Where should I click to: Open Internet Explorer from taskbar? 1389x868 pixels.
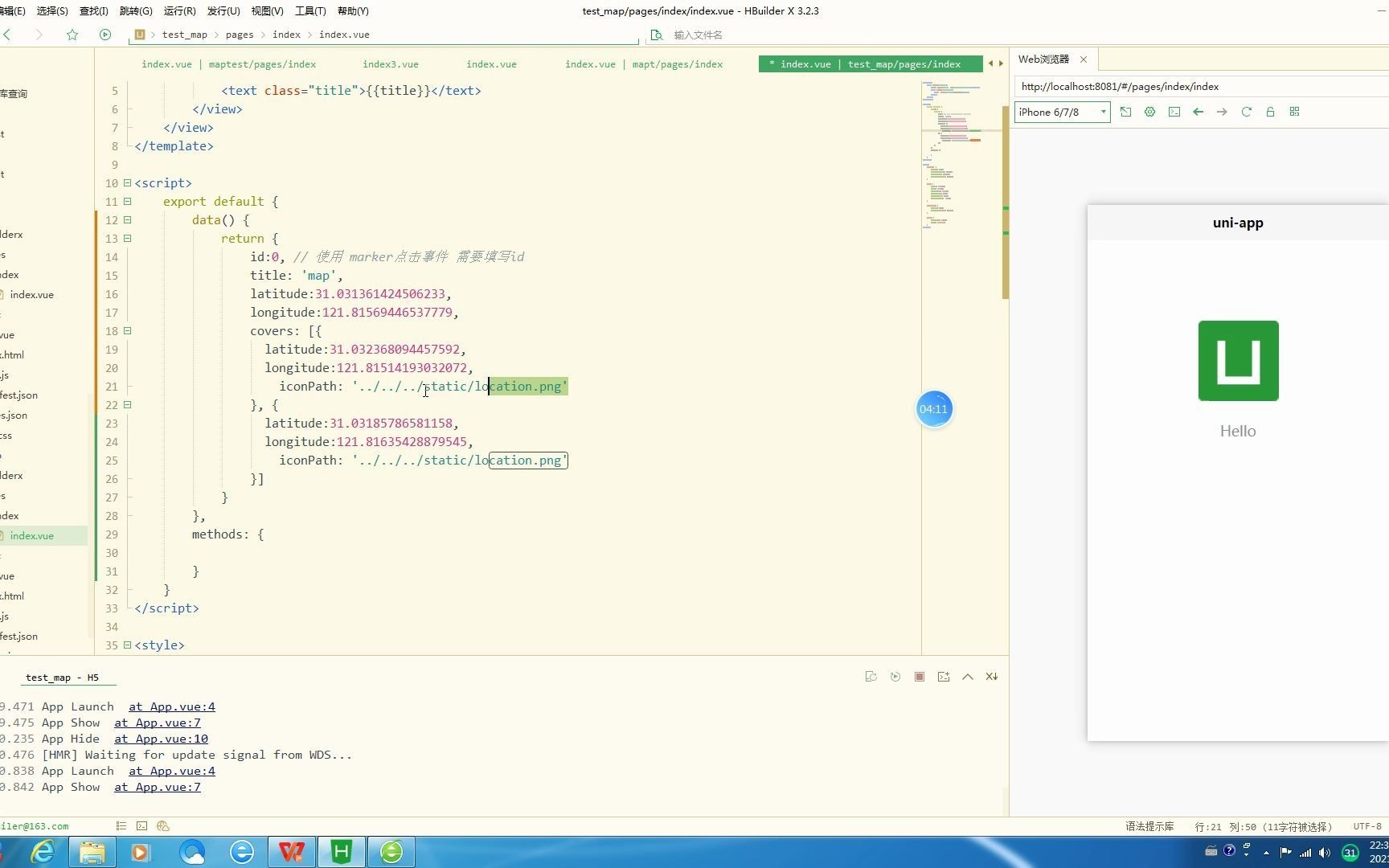click(x=43, y=852)
